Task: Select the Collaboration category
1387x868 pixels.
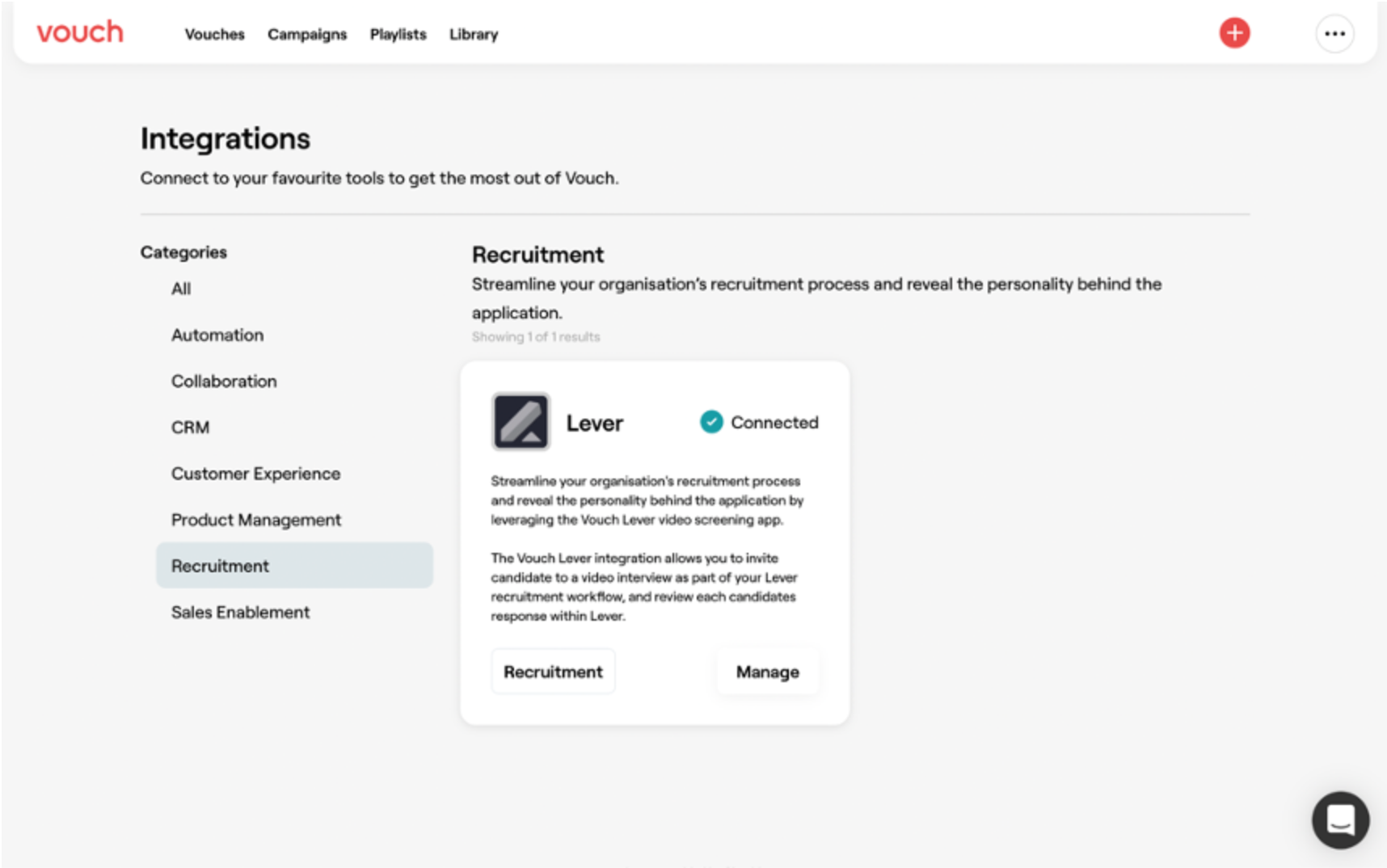Action: point(224,381)
